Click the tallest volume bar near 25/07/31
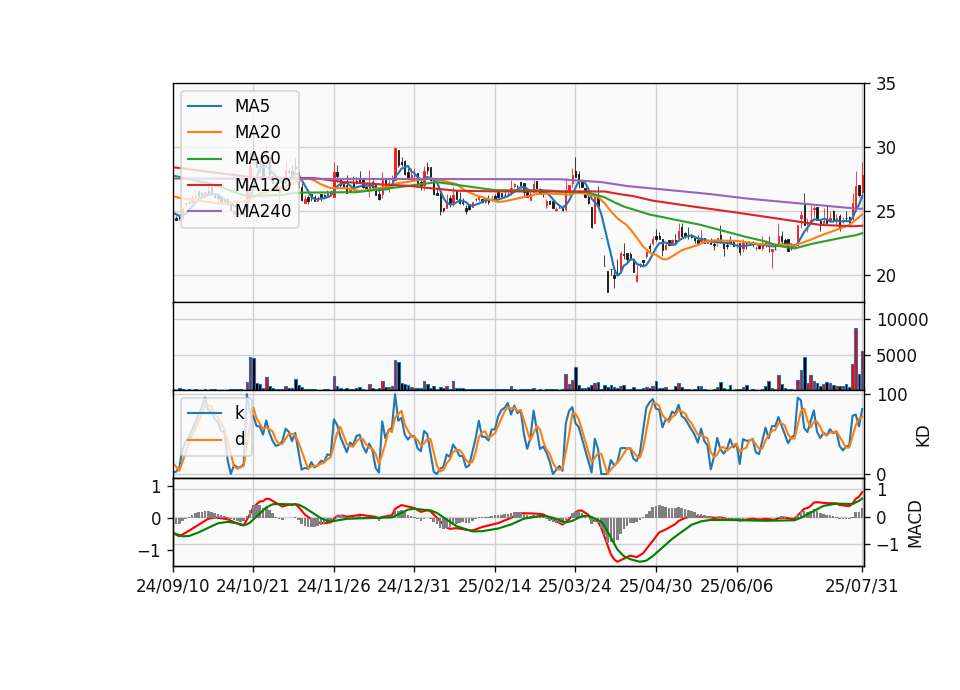This screenshot has height=690, width=960. tap(856, 359)
